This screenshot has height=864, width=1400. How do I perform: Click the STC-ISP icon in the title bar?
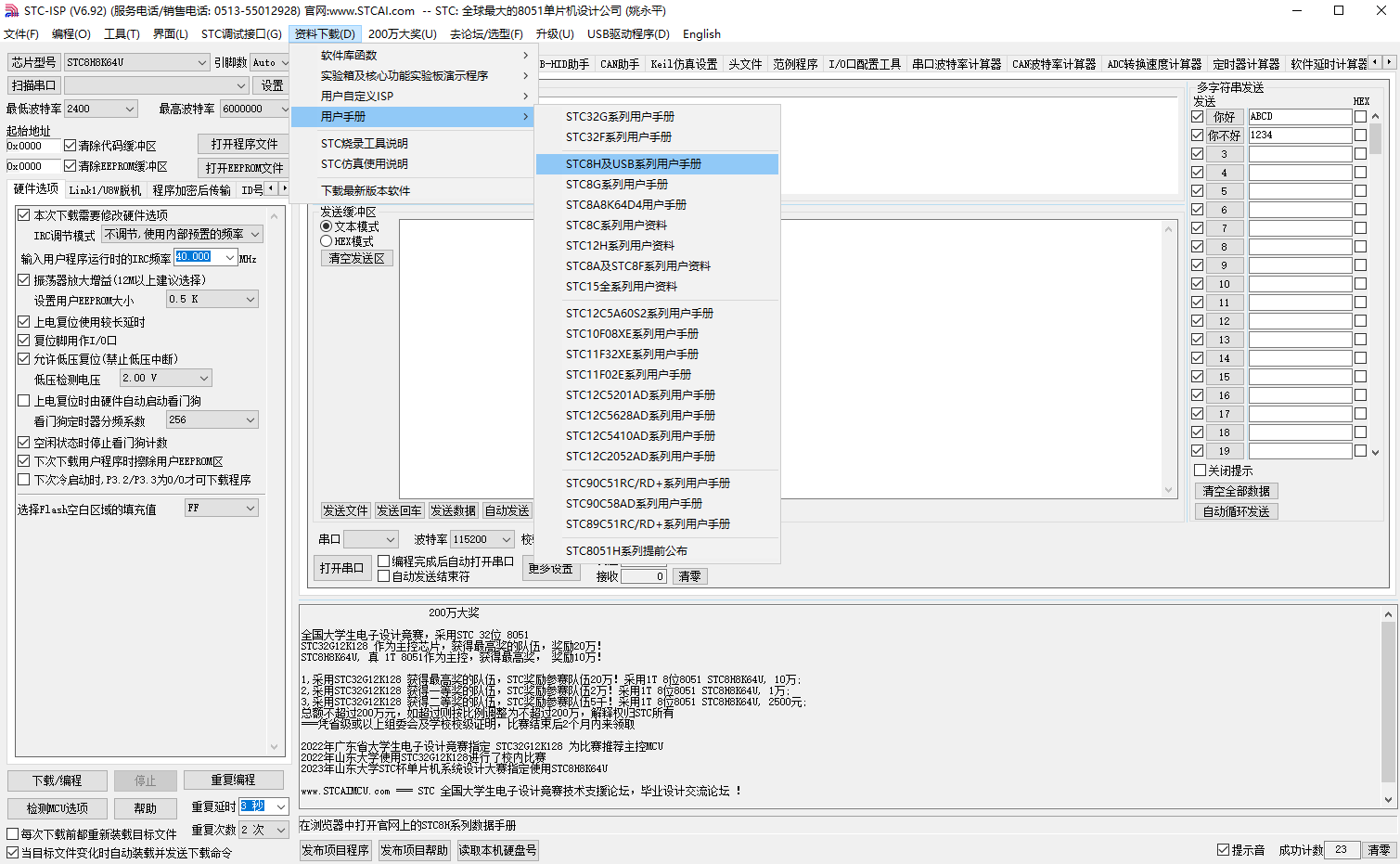pyautogui.click(x=12, y=10)
